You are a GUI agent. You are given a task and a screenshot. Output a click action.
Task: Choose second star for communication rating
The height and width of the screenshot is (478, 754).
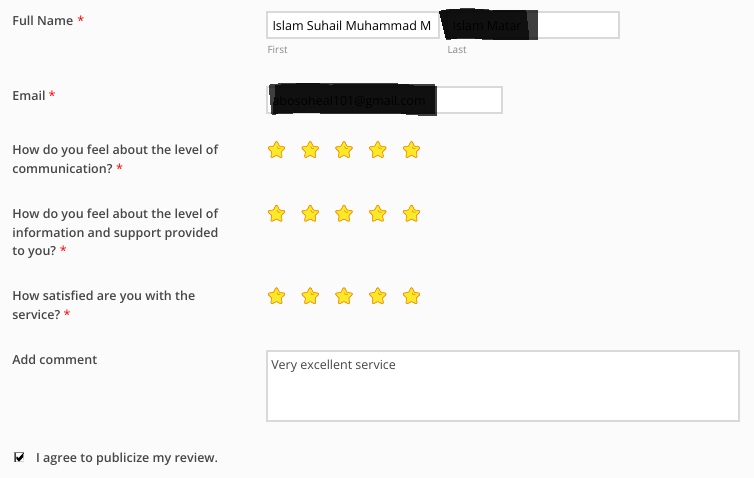pyautogui.click(x=310, y=150)
